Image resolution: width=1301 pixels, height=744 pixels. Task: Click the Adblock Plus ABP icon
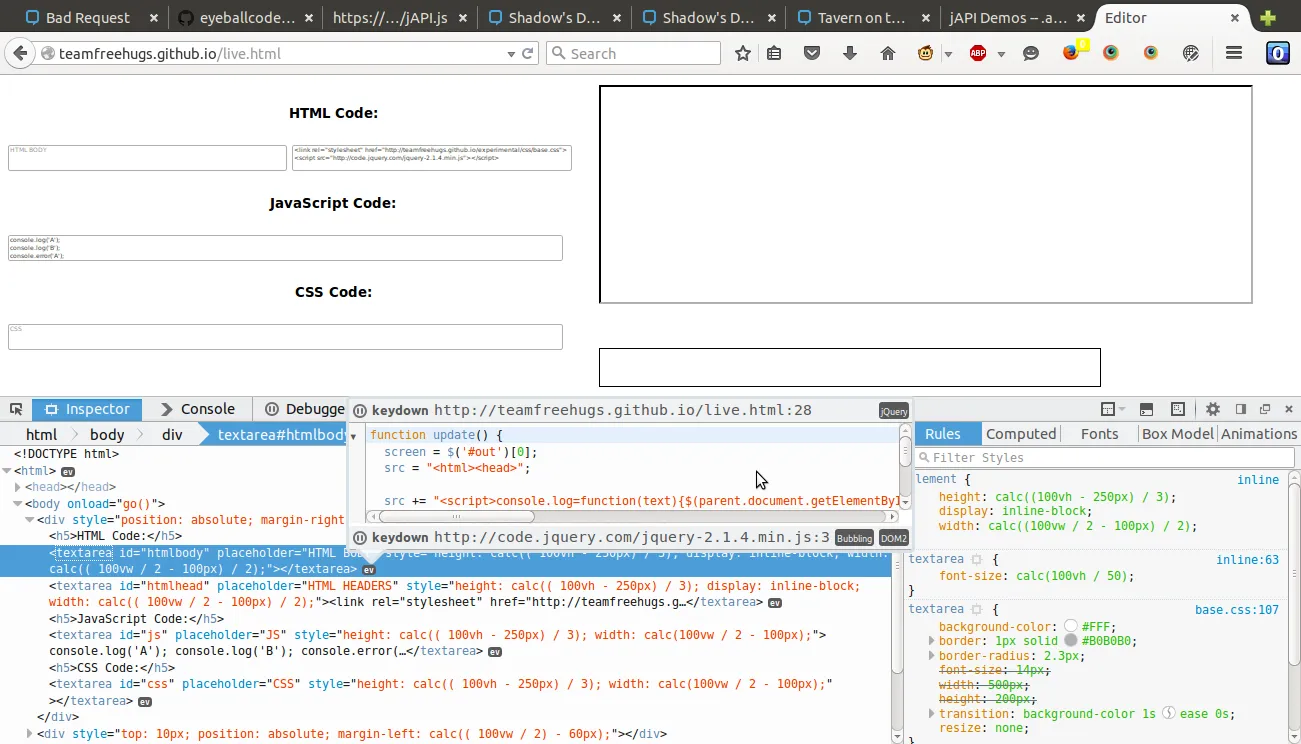click(x=978, y=53)
